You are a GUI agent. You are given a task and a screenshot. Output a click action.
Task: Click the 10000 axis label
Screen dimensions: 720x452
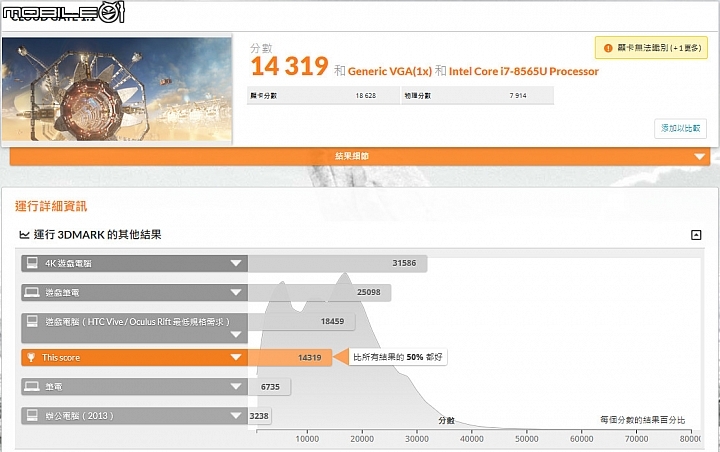click(x=307, y=439)
